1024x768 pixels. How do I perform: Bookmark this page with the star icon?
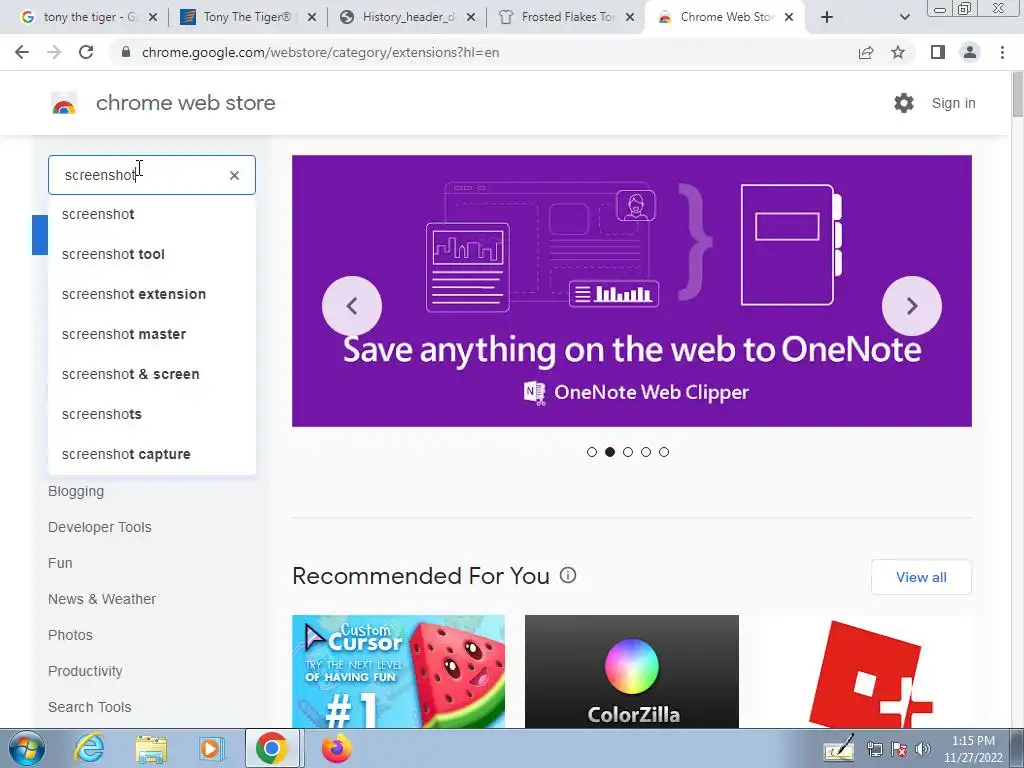[x=898, y=52]
